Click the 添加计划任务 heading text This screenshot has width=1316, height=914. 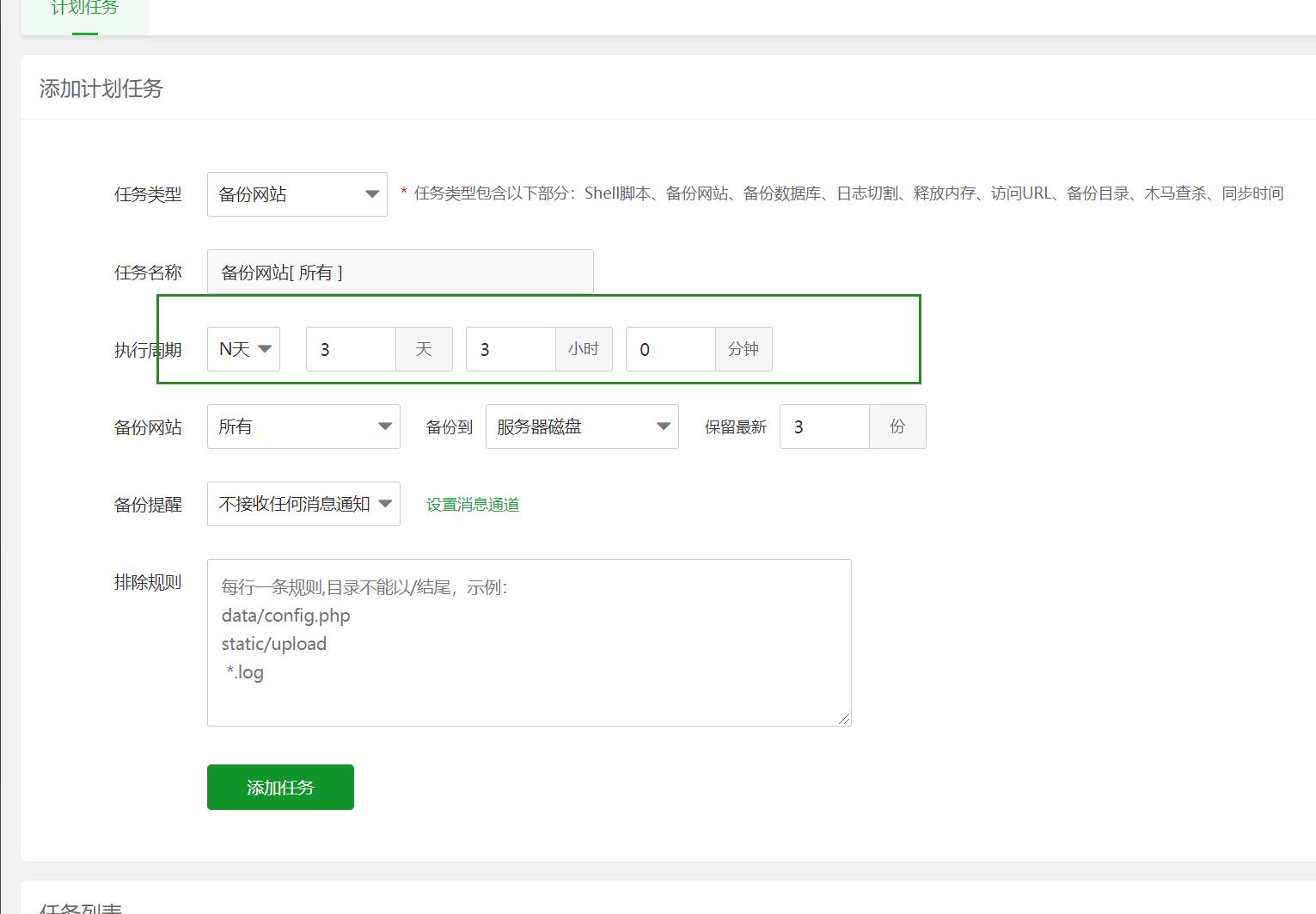point(101,89)
